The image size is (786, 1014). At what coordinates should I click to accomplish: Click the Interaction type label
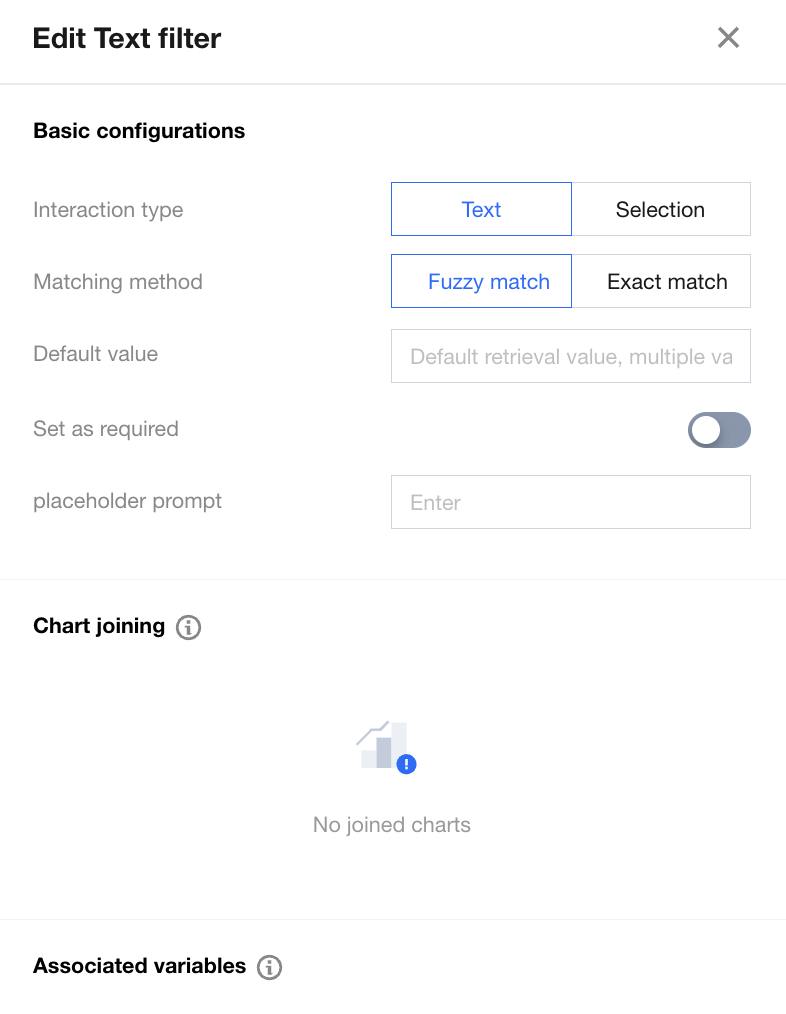click(108, 210)
